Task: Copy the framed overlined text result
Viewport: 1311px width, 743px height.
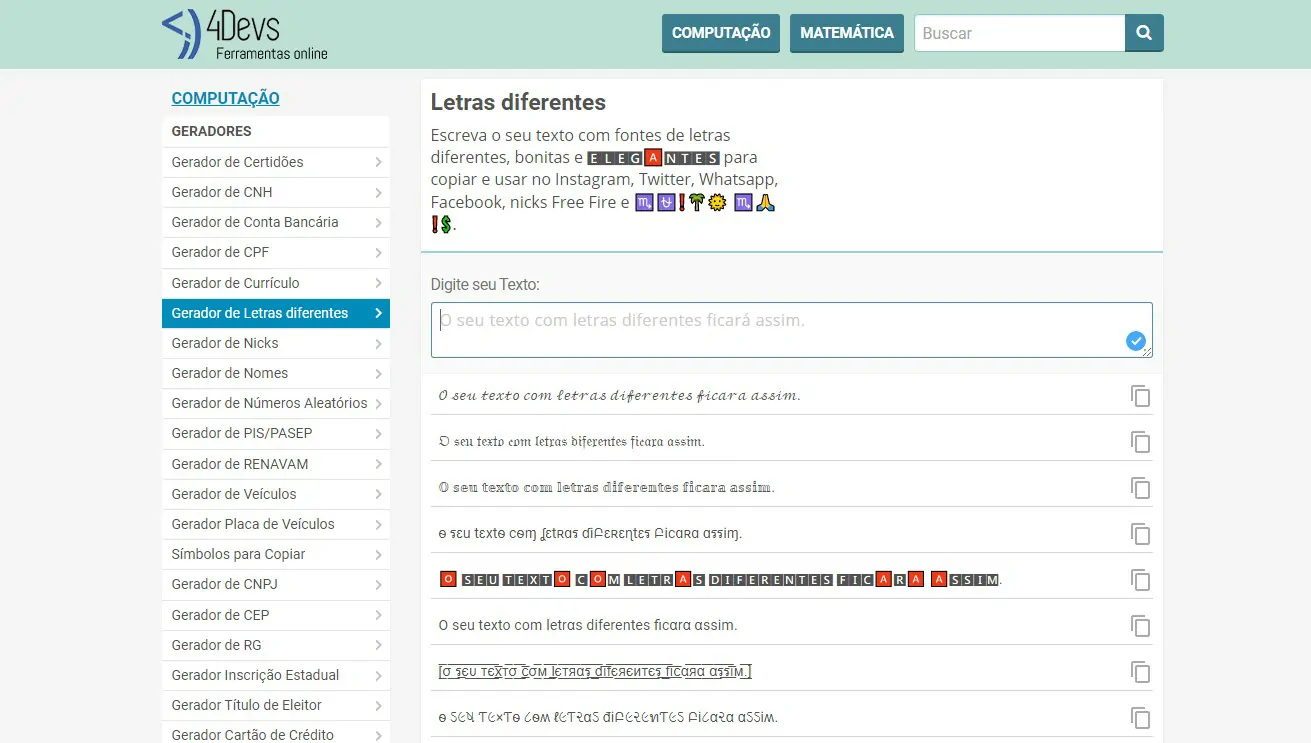Action: click(1140, 672)
